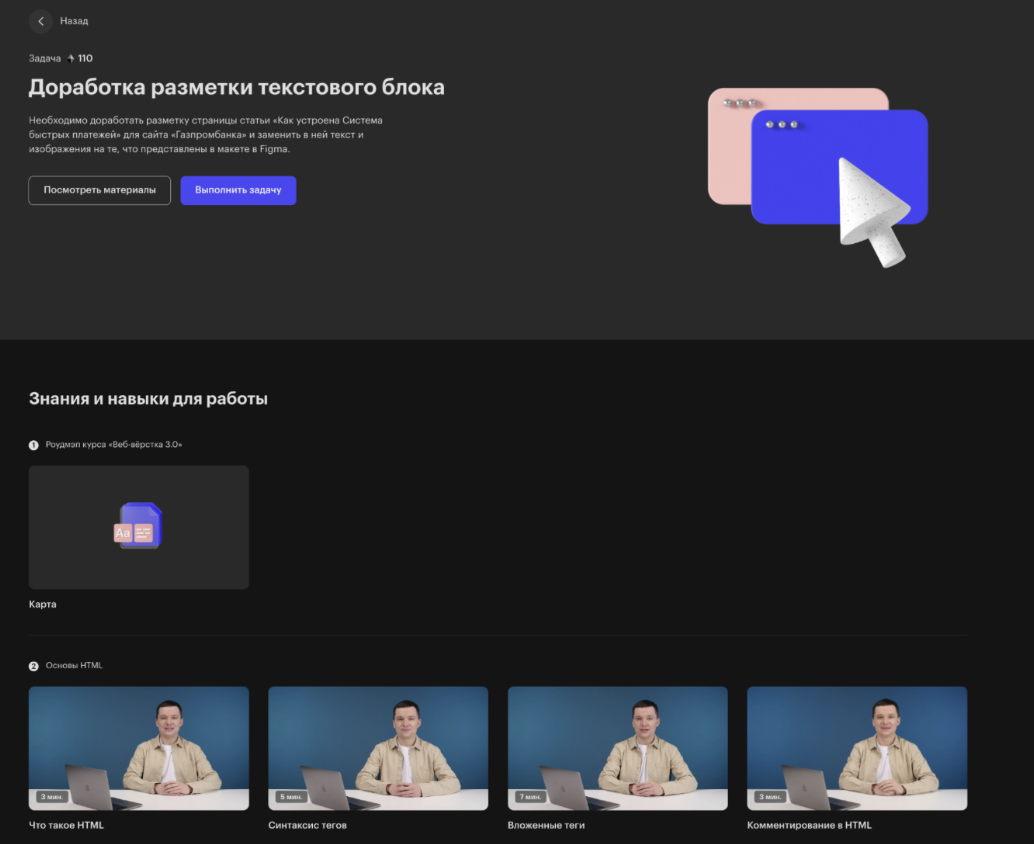Select the Комментирование в HTML video title
Image resolution: width=1034 pixels, height=844 pixels.
point(810,825)
